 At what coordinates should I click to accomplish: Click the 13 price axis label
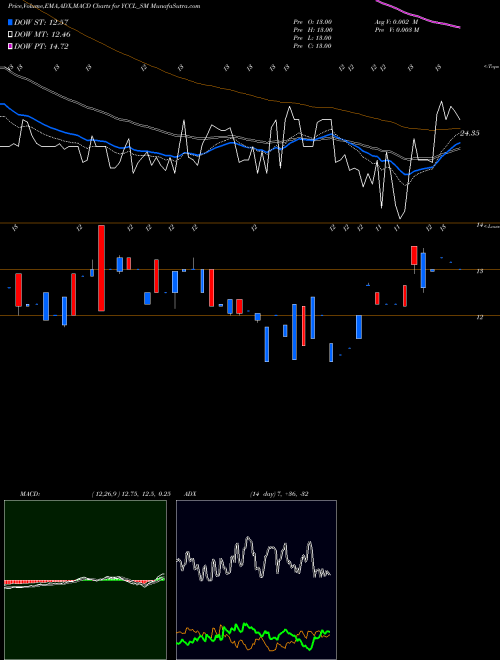pyautogui.click(x=479, y=271)
